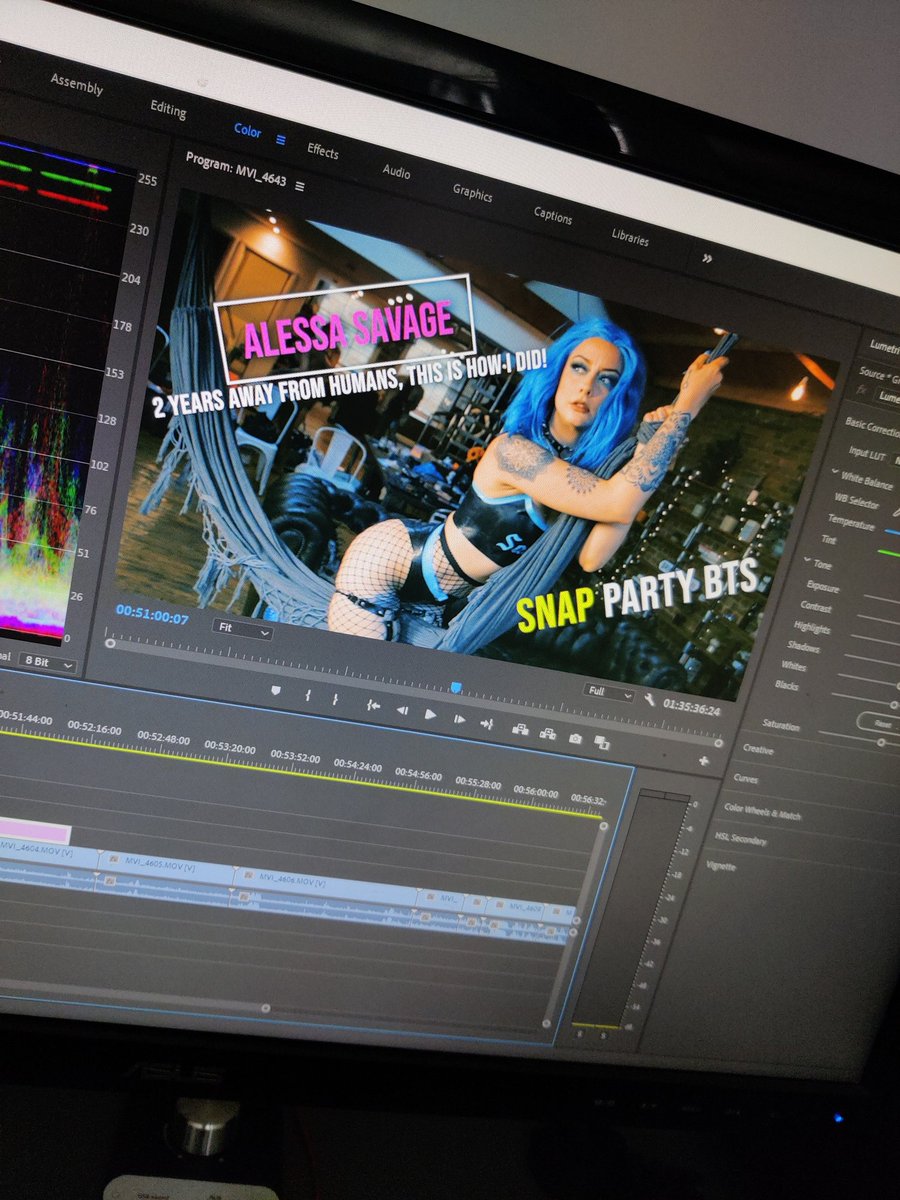Screen dimensions: 900x1200
Task: Click the program monitor playhead marker
Action: 456,687
